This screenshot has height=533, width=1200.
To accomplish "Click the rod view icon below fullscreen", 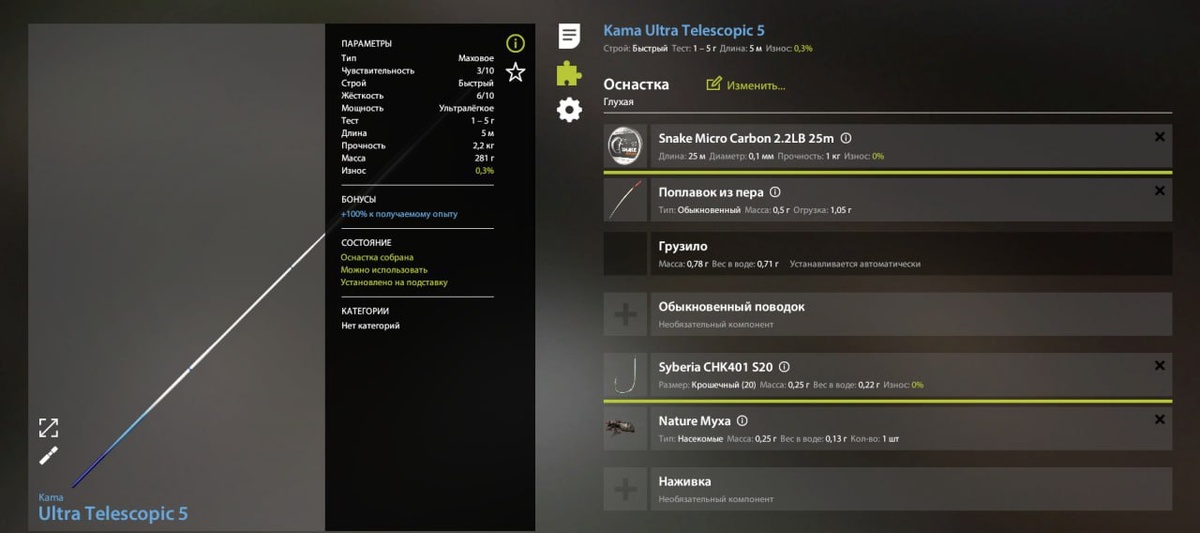I will (48, 456).
